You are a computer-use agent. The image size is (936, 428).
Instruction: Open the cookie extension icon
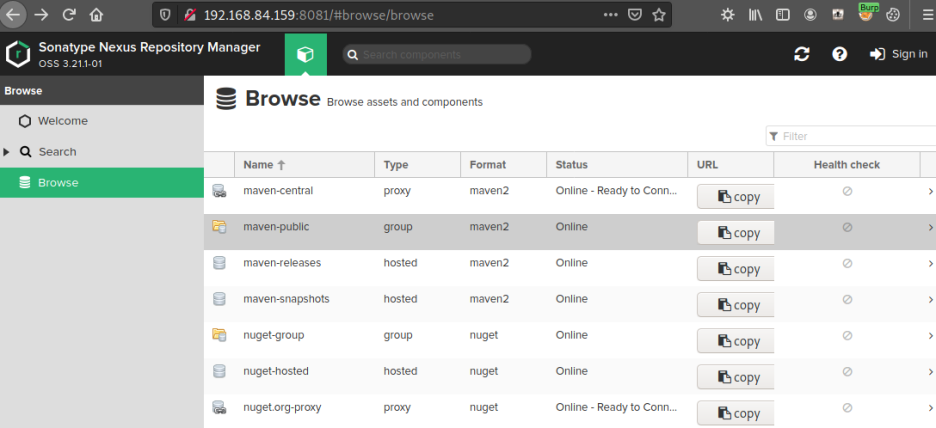[x=892, y=16]
